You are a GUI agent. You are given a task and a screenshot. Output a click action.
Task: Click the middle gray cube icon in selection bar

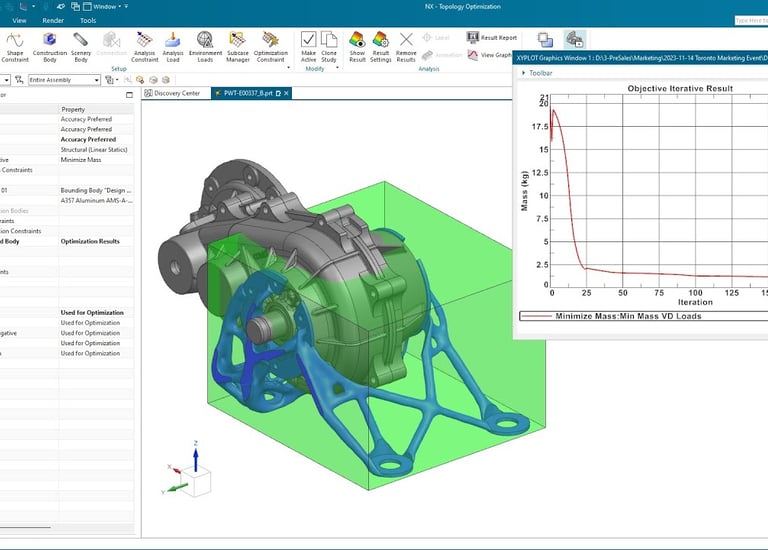[x=153, y=80]
